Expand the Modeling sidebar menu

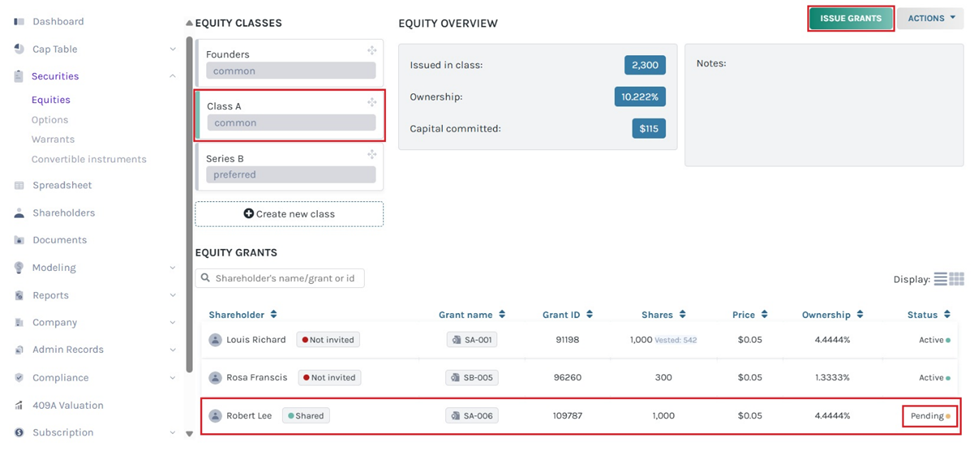click(x=173, y=268)
